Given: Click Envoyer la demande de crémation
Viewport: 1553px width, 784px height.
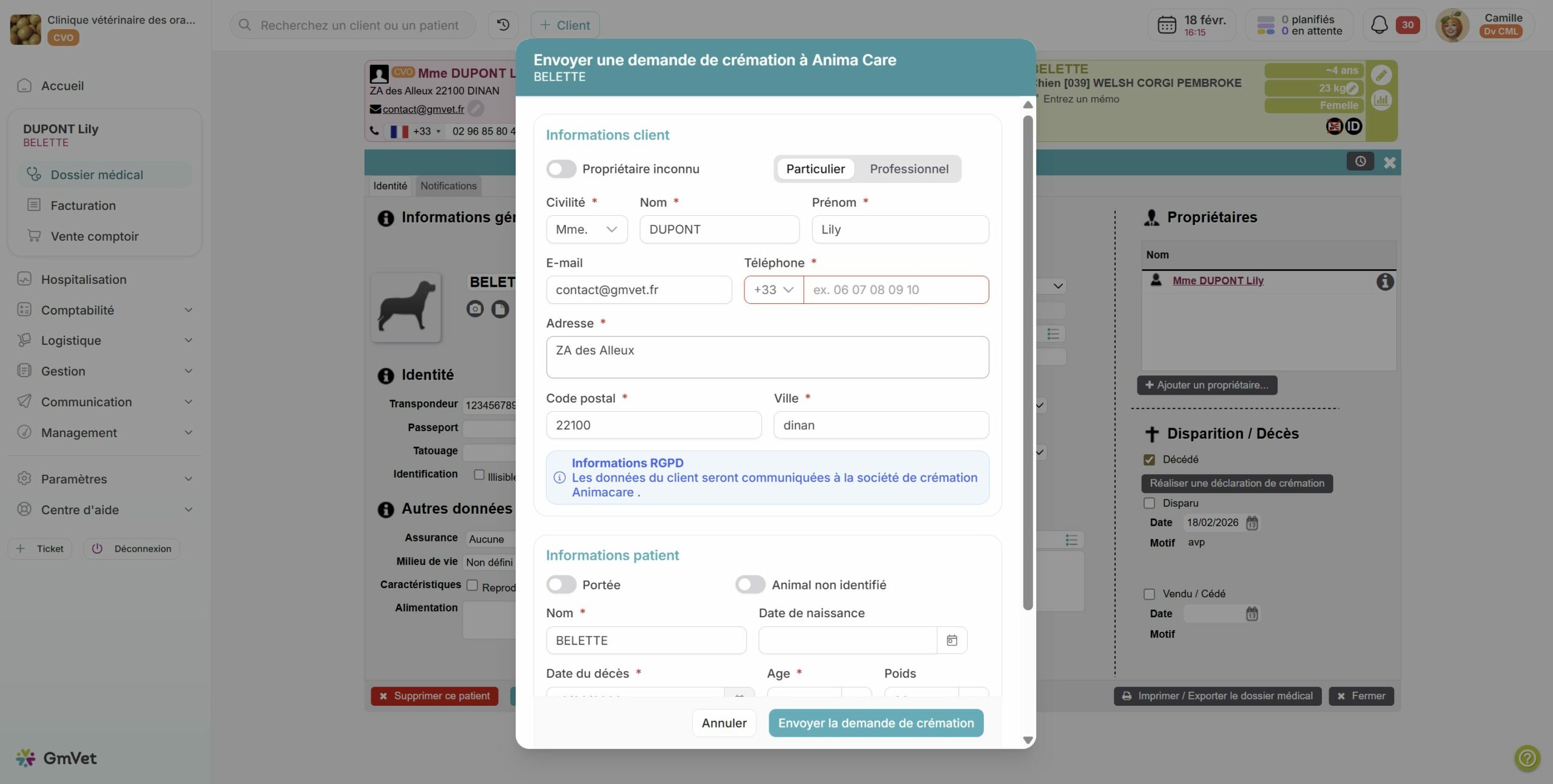Looking at the screenshot, I should point(875,723).
